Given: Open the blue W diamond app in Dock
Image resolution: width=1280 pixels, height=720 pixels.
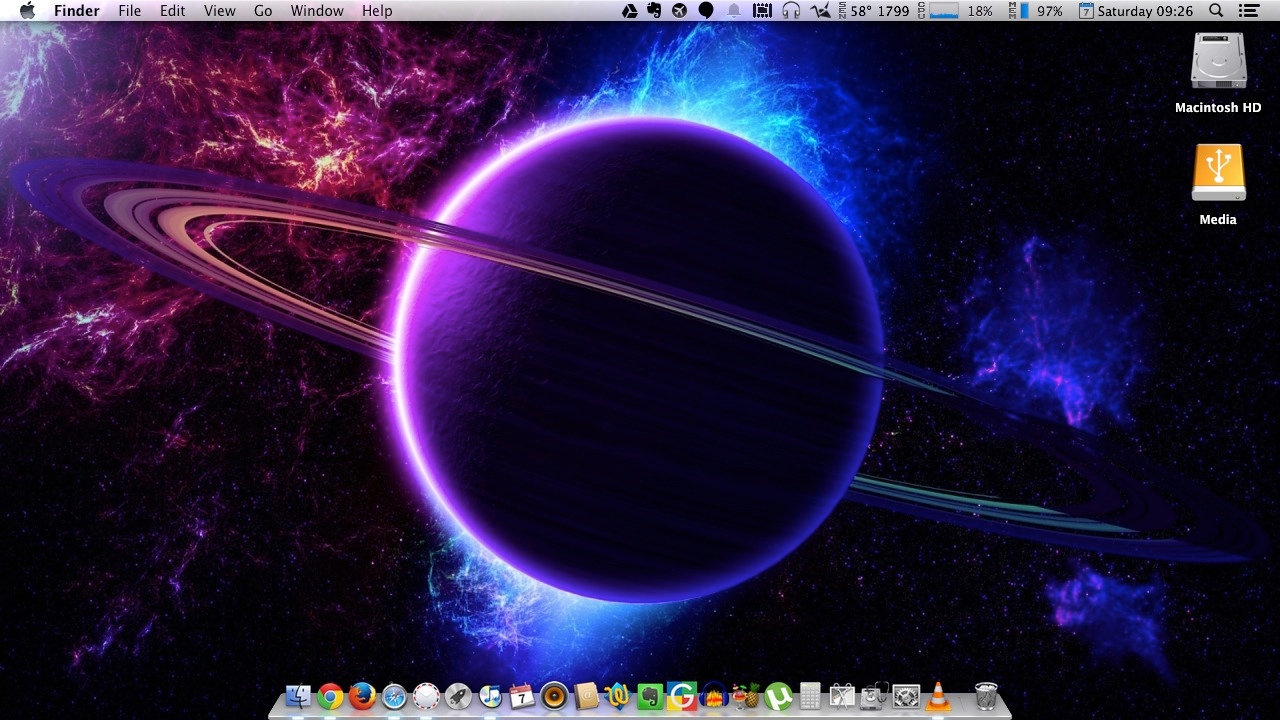Looking at the screenshot, I should 618,696.
